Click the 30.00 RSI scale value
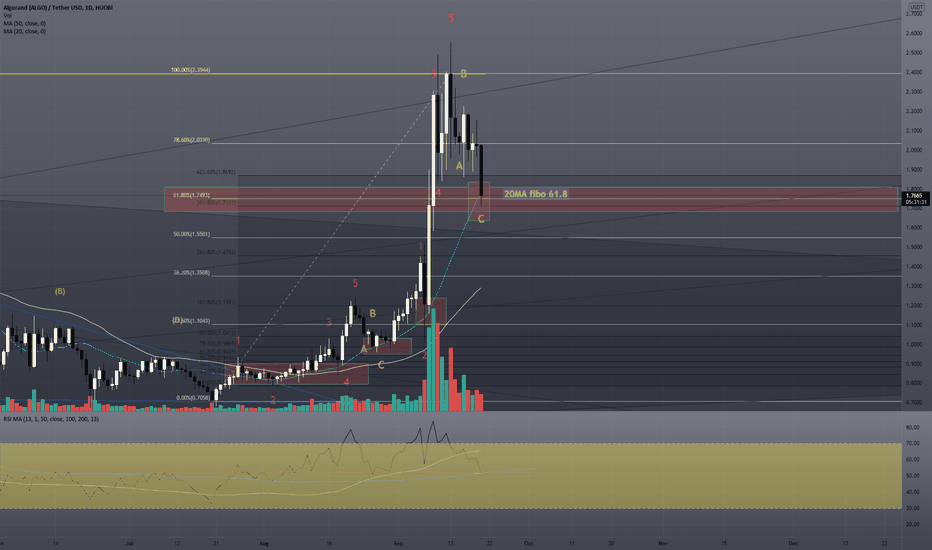 912,508
